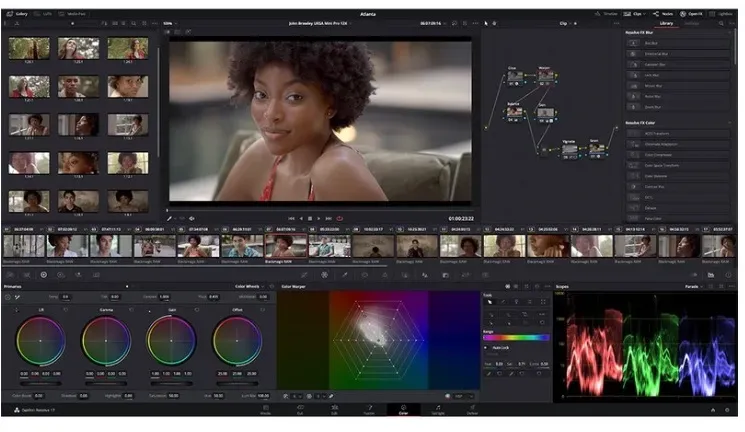745x432 pixels.
Task: Switch to the Edit page tab
Action: (335, 409)
